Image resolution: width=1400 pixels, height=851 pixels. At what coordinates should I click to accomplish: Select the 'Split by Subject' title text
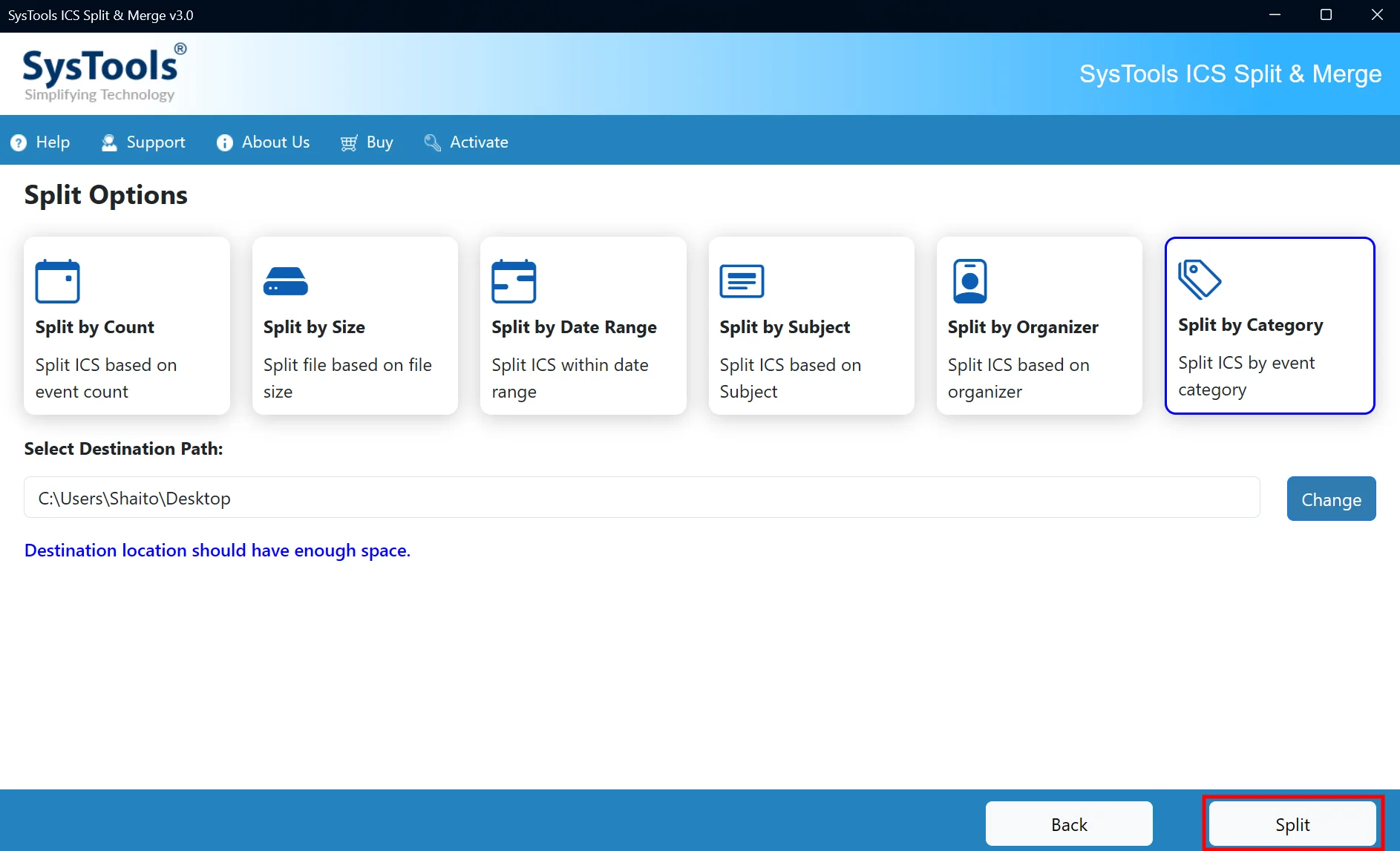tap(785, 327)
